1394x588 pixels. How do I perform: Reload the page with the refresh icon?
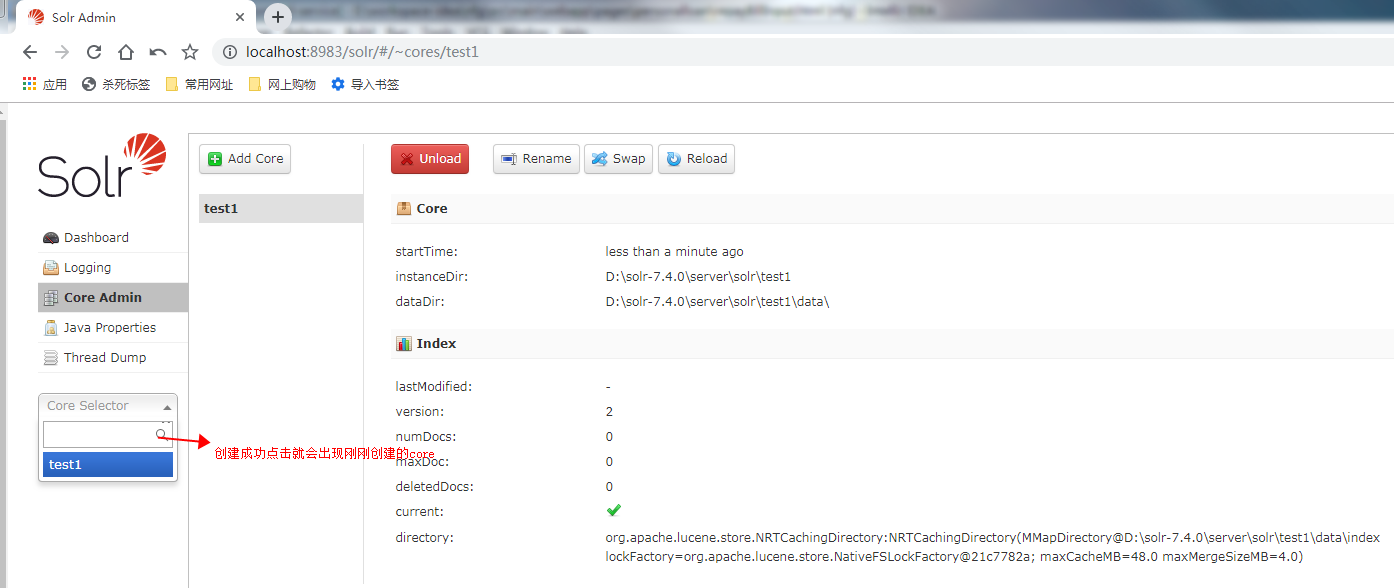[94, 52]
